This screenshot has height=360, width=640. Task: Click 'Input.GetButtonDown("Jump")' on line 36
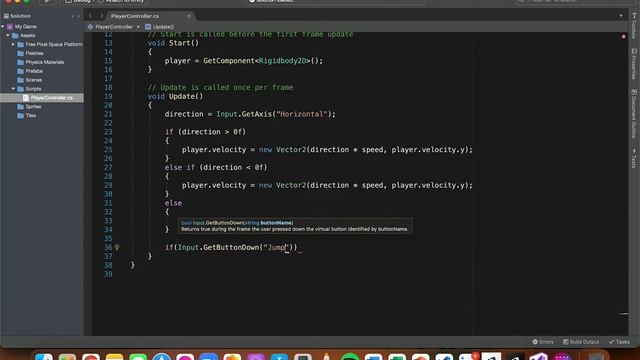click(x=235, y=247)
